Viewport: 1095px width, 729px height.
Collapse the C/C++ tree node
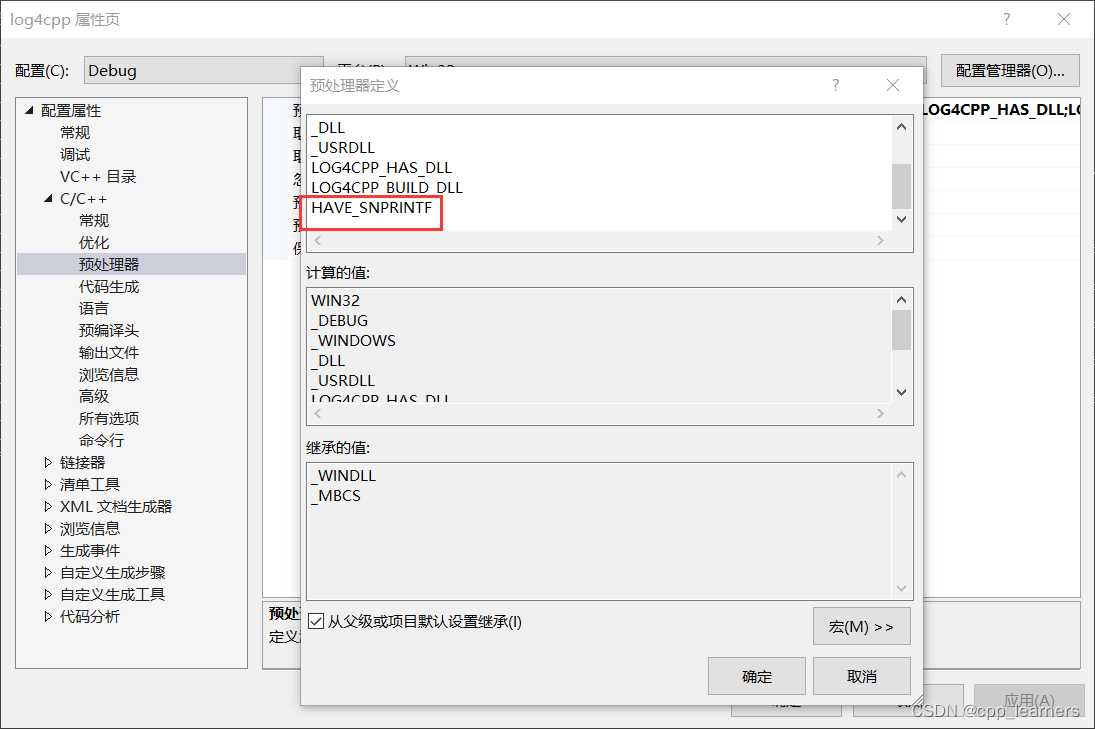48,199
